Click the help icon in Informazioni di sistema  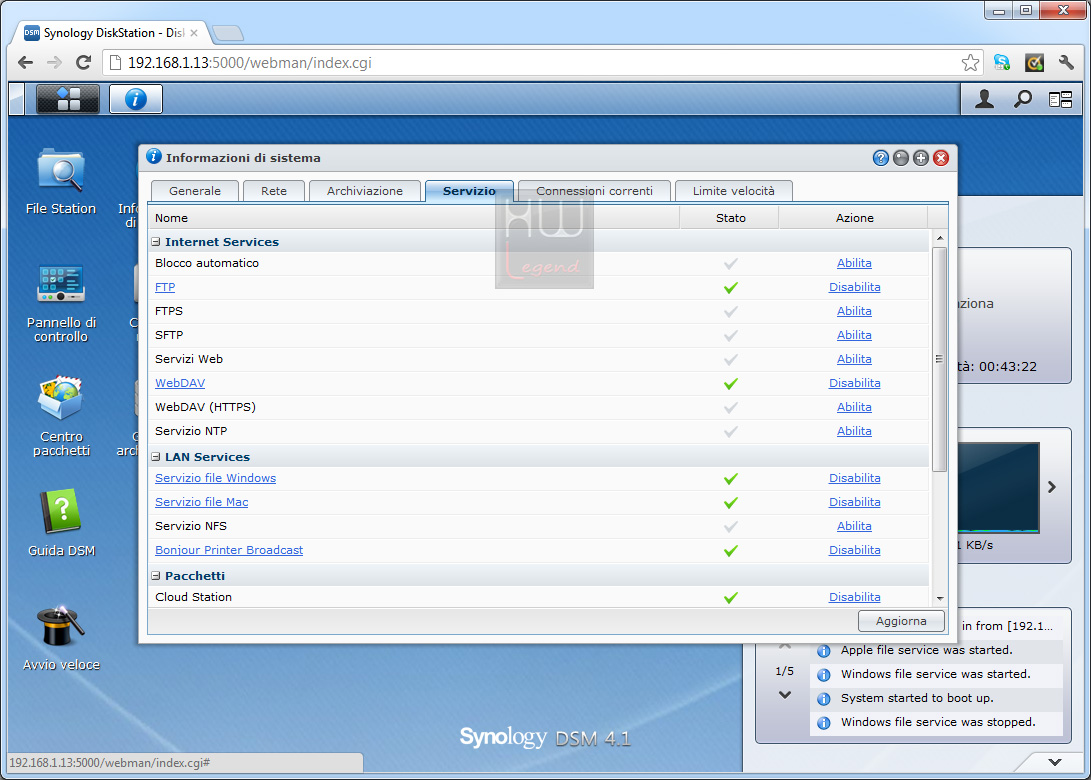880,158
